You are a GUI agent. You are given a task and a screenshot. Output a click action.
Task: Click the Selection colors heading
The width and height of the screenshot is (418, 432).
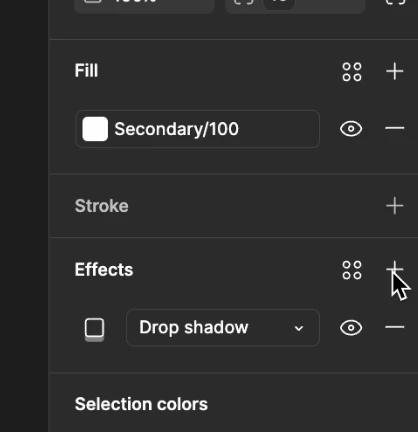[x=141, y=404]
